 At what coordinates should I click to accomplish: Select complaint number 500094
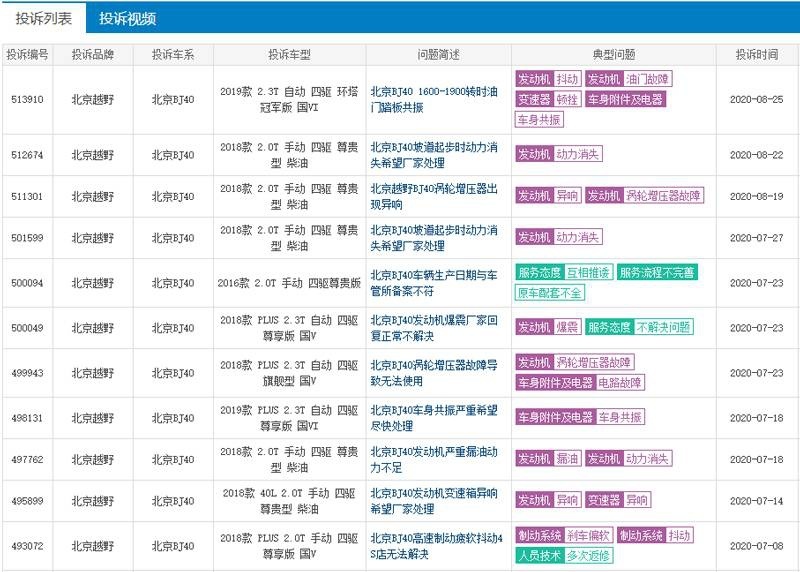27,283
